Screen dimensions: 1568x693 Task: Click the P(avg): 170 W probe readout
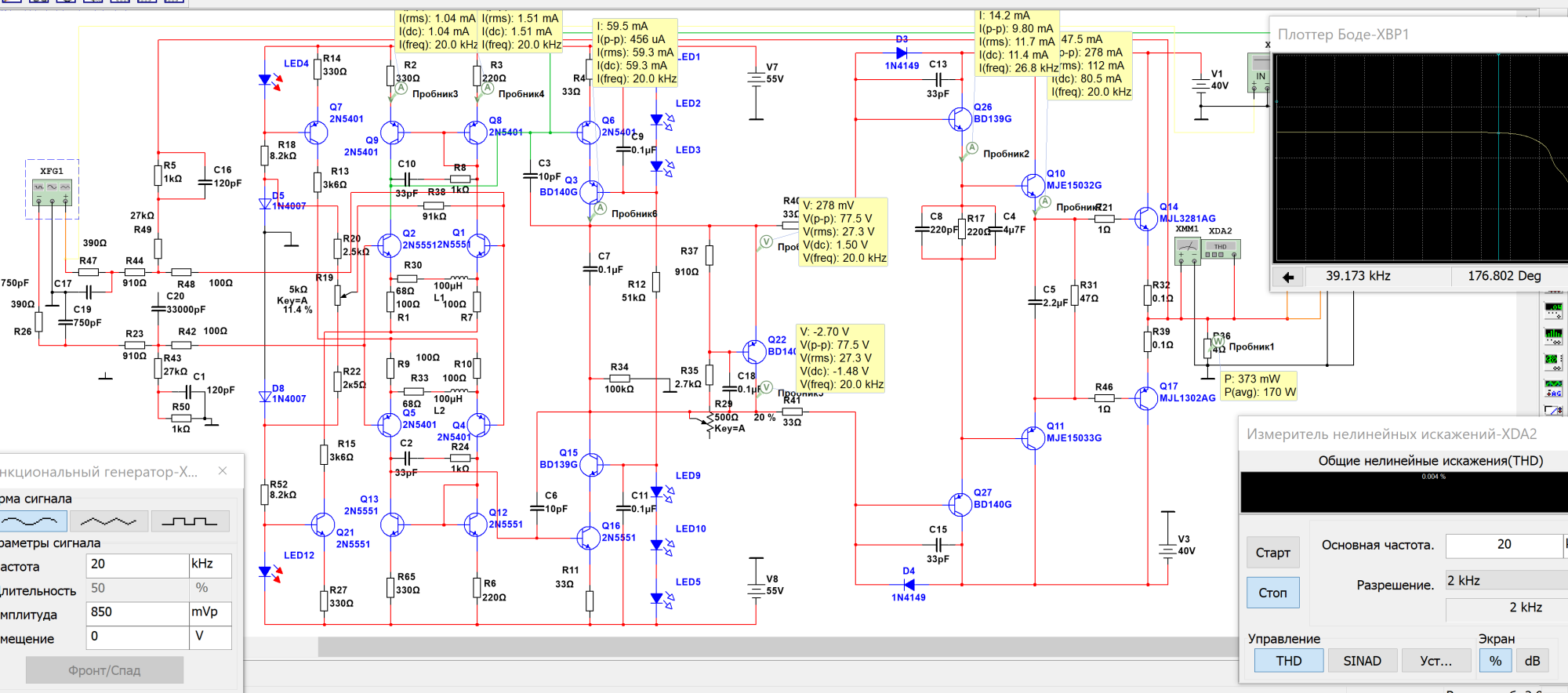click(1260, 392)
